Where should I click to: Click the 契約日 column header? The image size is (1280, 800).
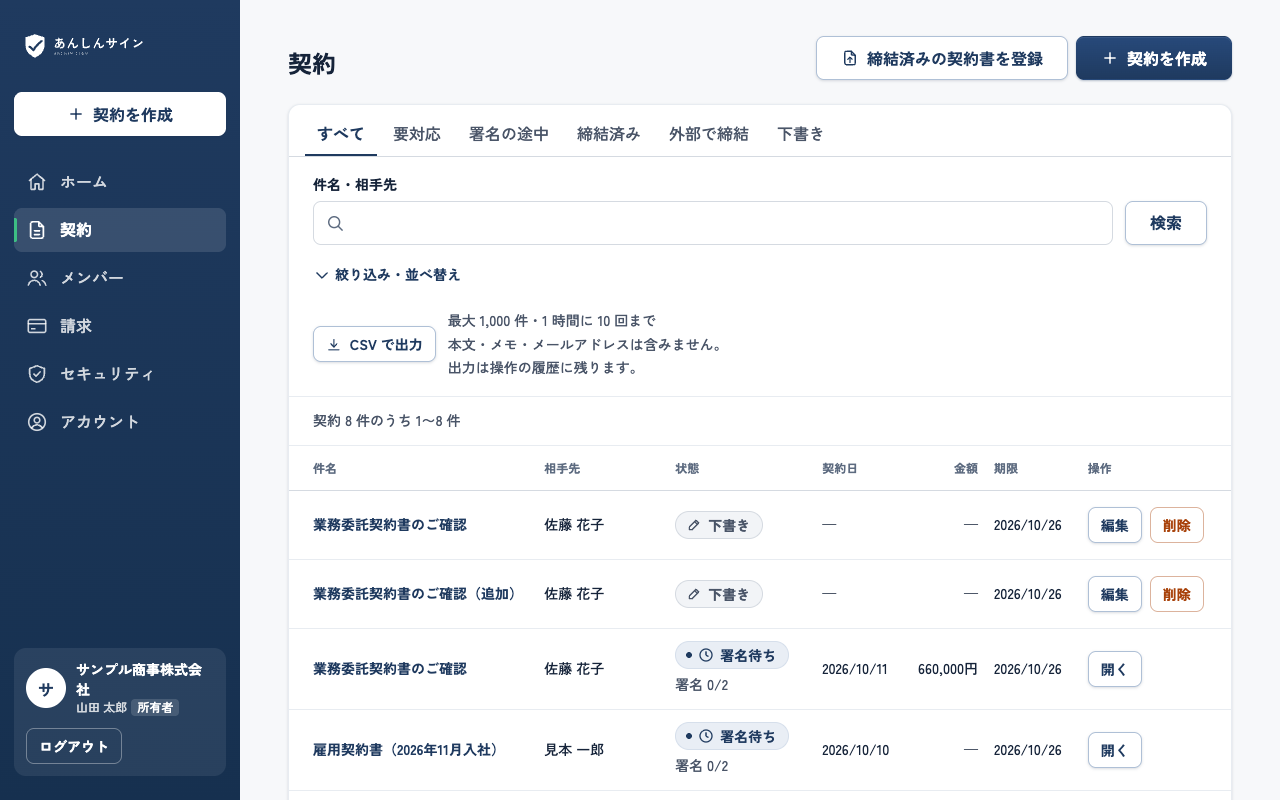[840, 468]
